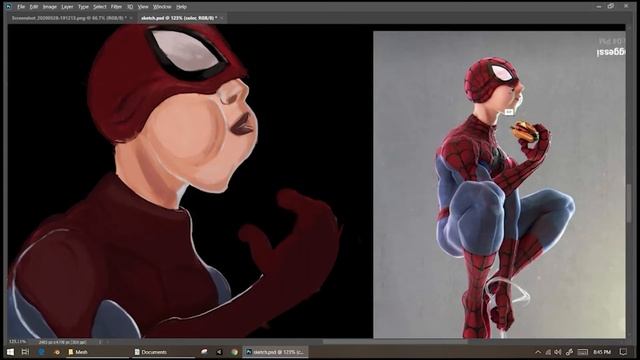Open Google Chrome from the taskbar
This screenshot has height=360, width=640.
234,352
